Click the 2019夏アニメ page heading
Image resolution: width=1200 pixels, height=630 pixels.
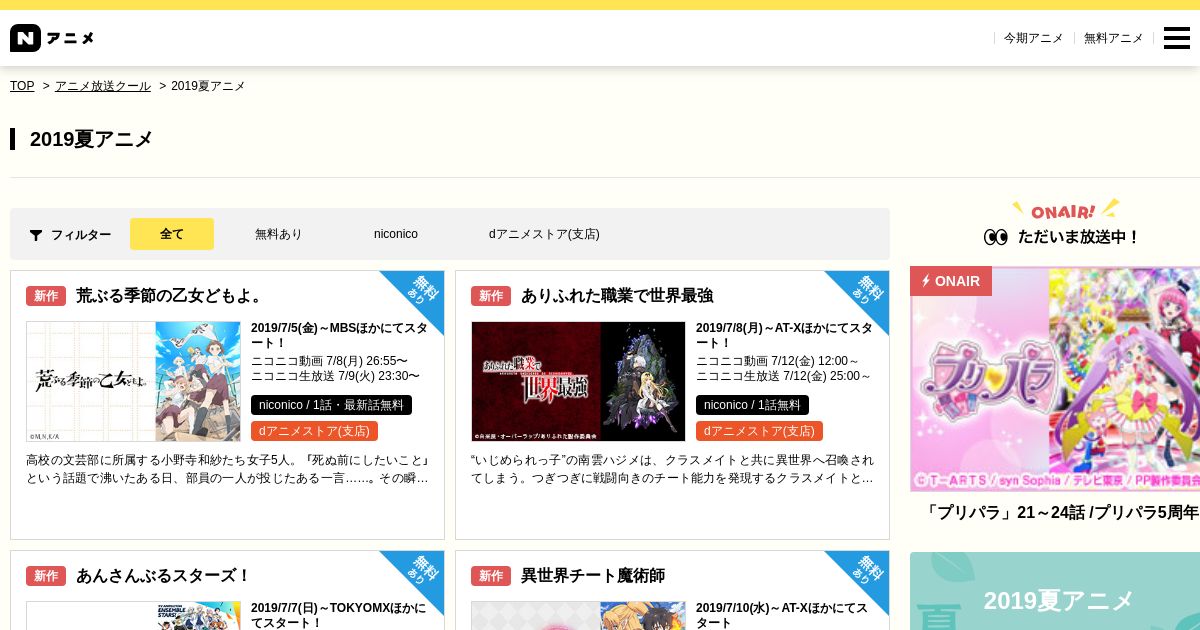(91, 139)
